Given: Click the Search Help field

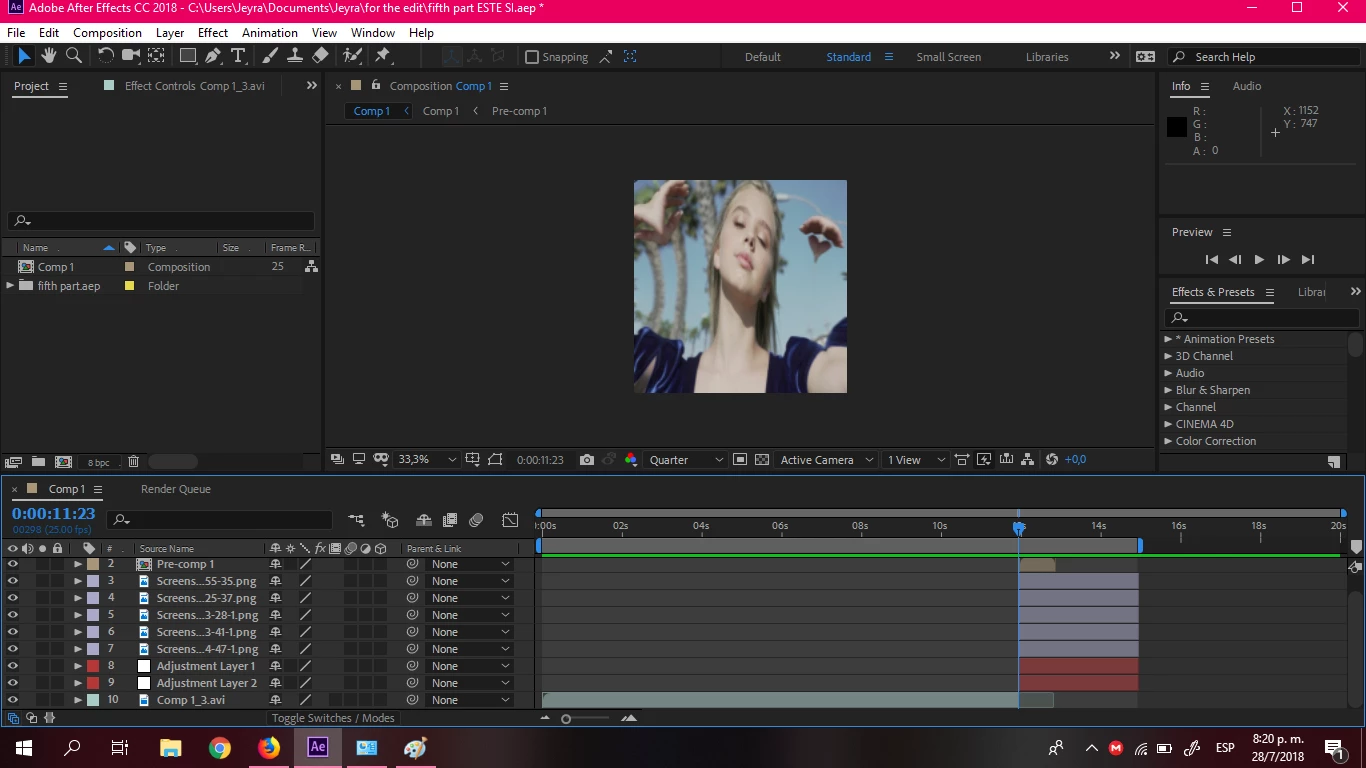Looking at the screenshot, I should (1262, 57).
